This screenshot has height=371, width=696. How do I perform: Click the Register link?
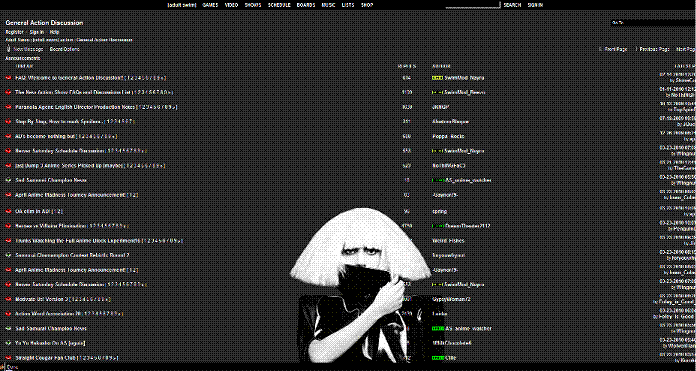pyautogui.click(x=14, y=32)
